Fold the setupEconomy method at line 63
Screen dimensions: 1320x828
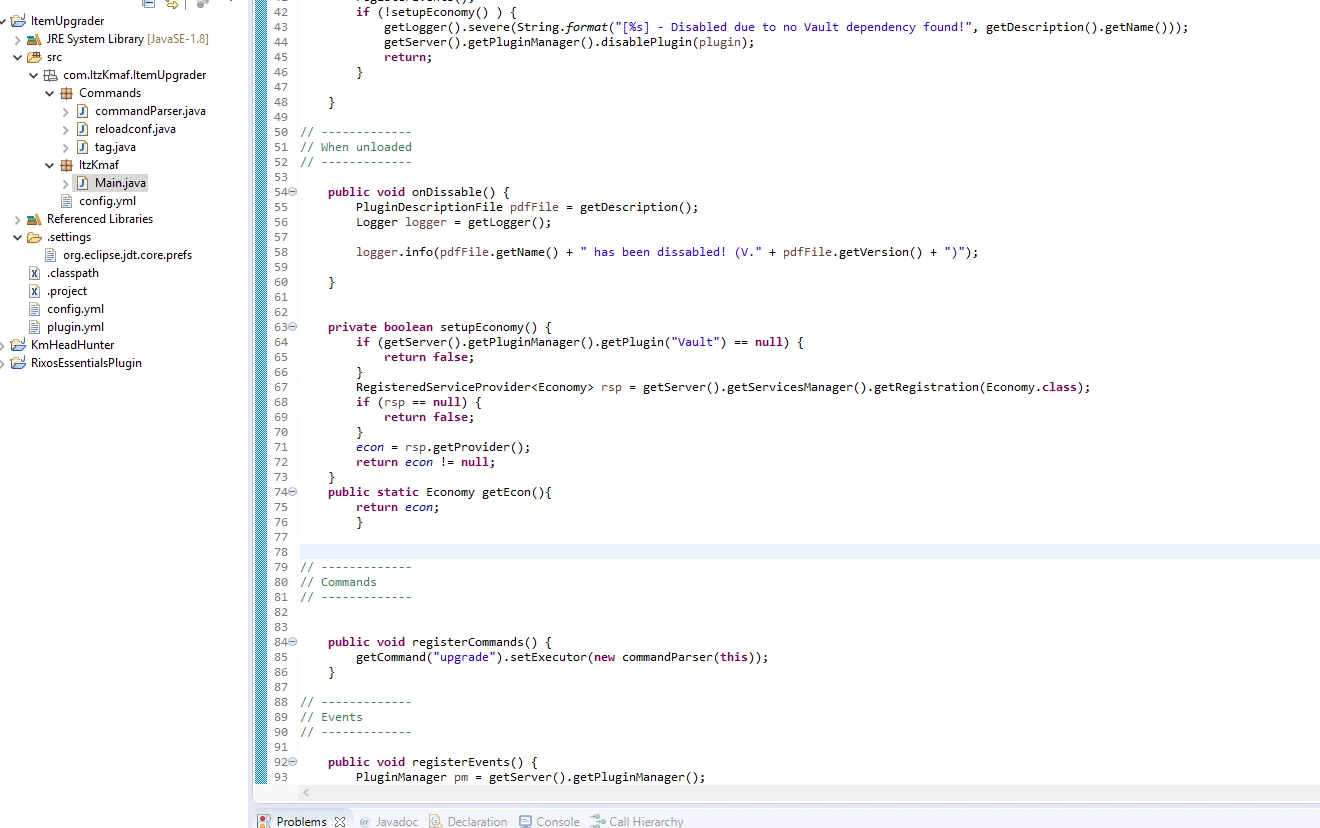pyautogui.click(x=293, y=327)
